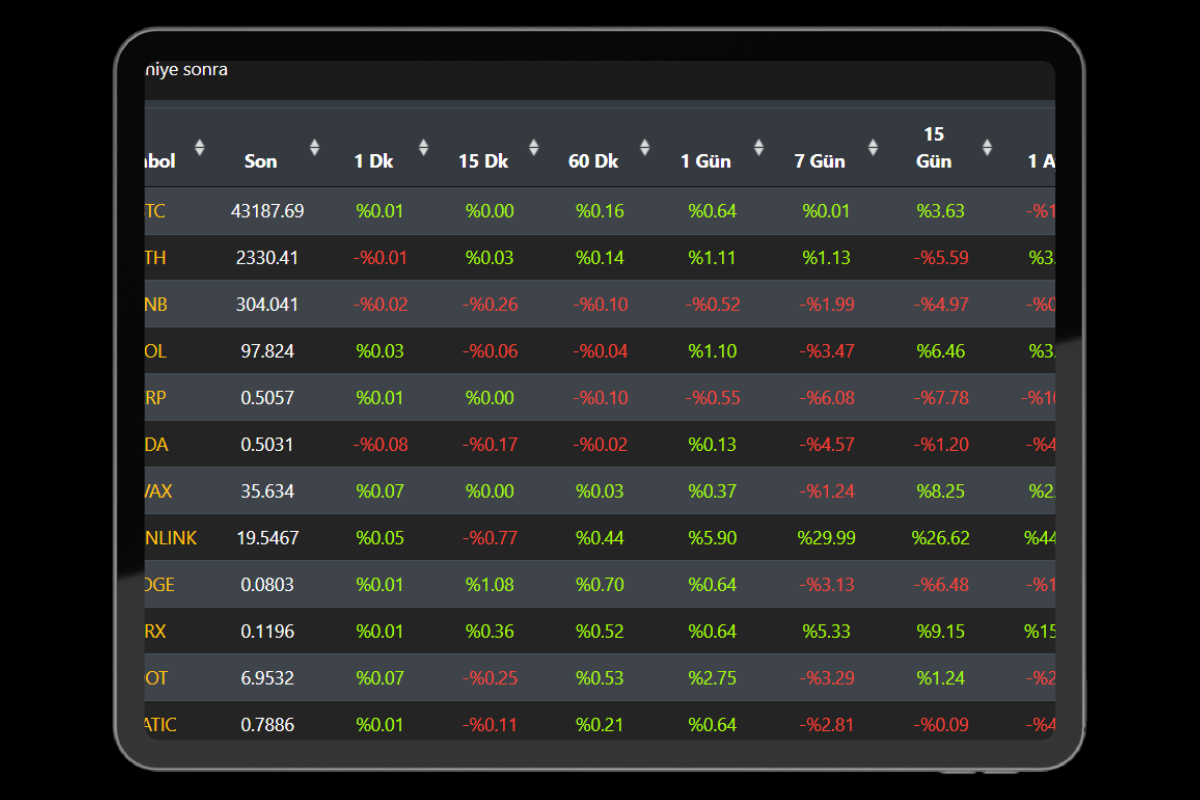Click the -%1.99 value
The width and height of the screenshot is (1200, 800).
click(826, 304)
